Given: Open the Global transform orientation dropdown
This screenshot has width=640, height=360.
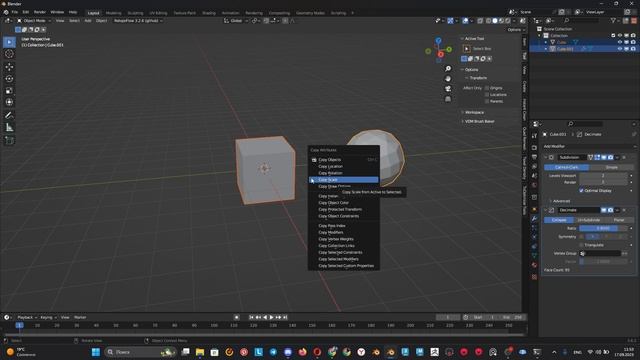Looking at the screenshot, I should pos(236,20).
